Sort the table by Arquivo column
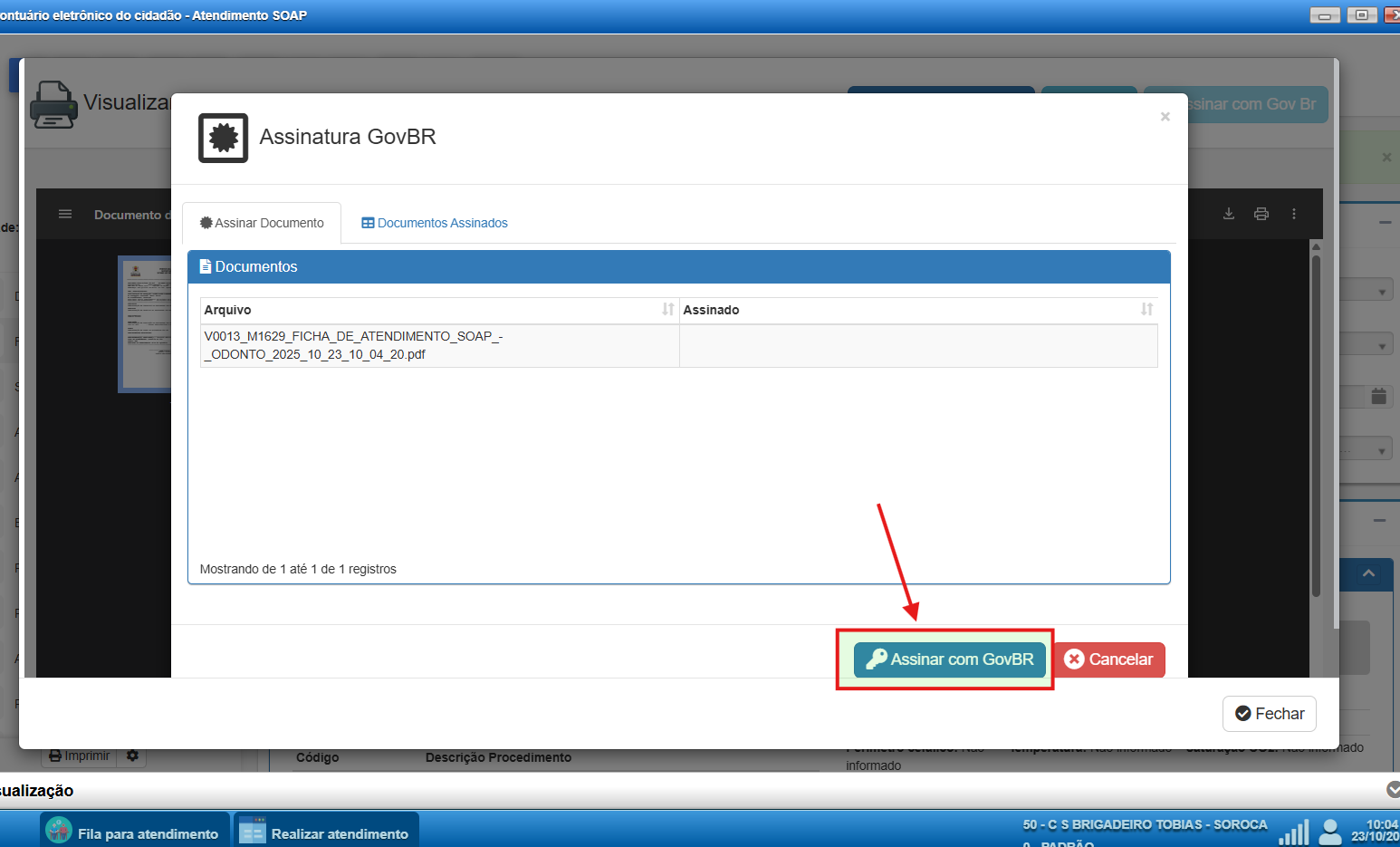 coord(667,310)
